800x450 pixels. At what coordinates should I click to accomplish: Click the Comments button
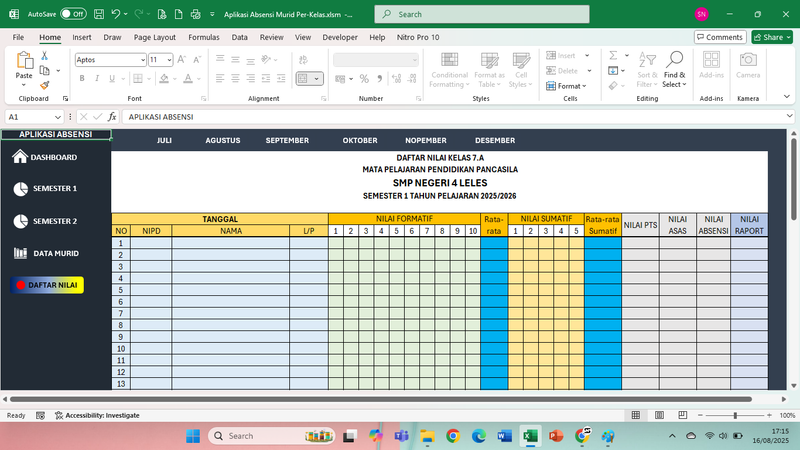click(719, 37)
